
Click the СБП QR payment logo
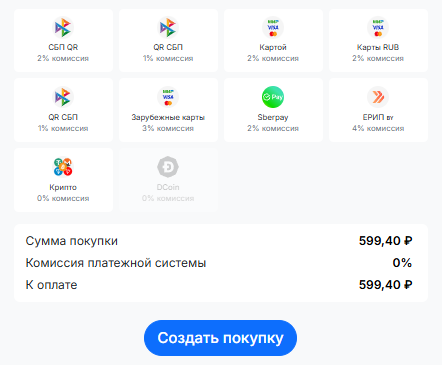point(63,27)
